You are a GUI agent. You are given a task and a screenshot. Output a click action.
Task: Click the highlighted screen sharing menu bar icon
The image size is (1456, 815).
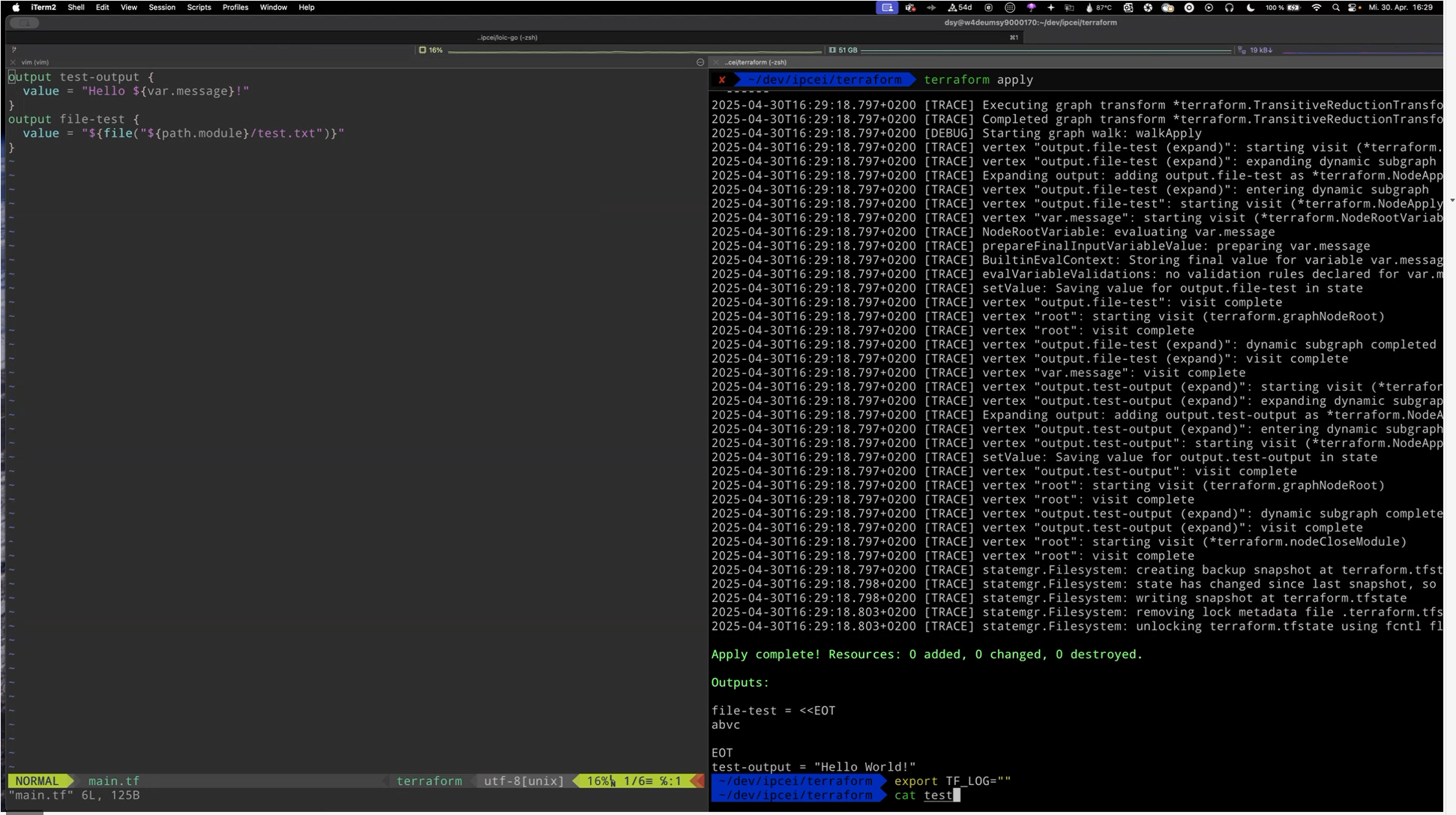[887, 7]
